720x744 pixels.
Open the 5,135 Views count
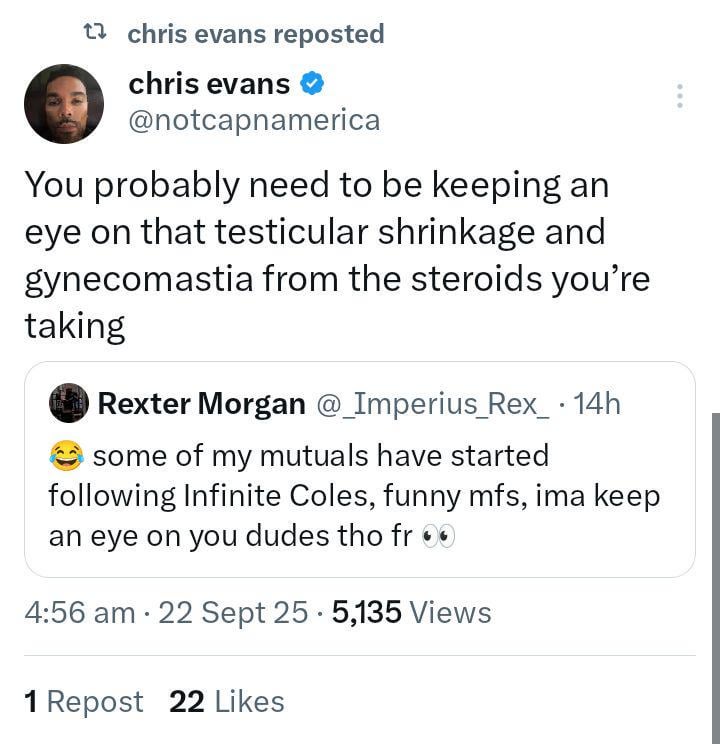(411, 612)
